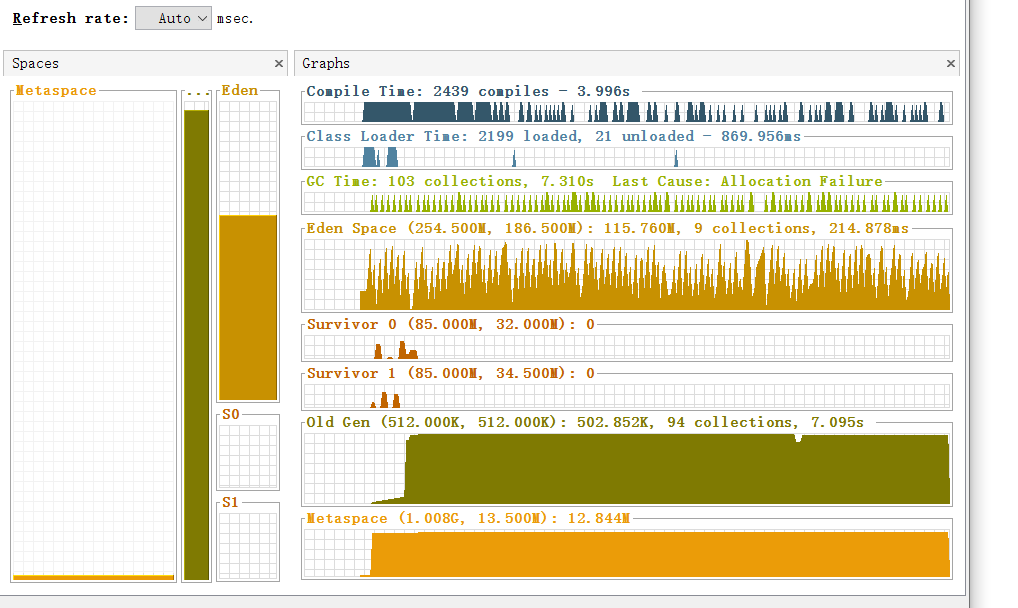Select the Spaces tab header
1018x608 pixels.
pos(36,63)
